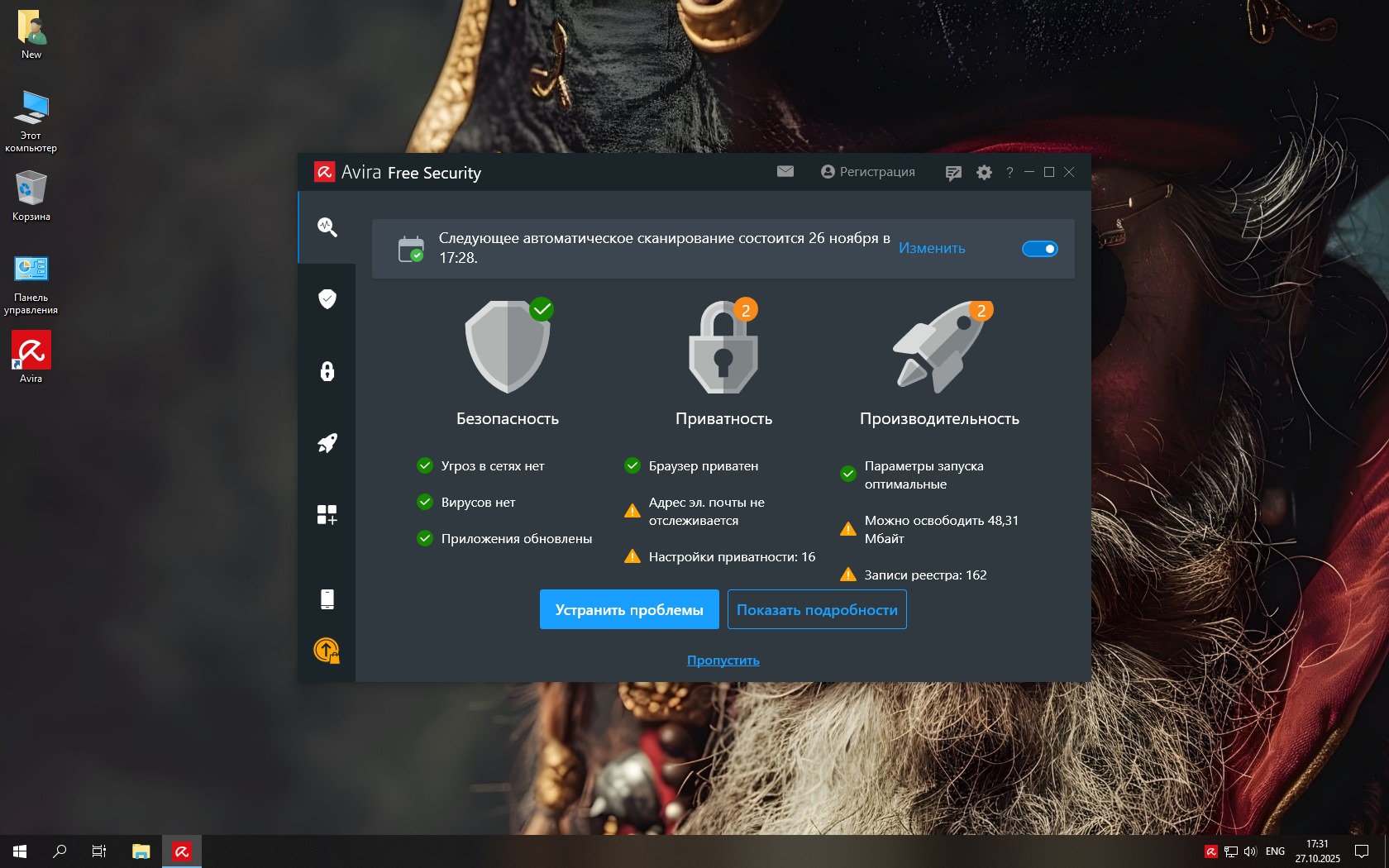Click the ENG language indicator
This screenshot has width=1389, height=868.
1275,851
